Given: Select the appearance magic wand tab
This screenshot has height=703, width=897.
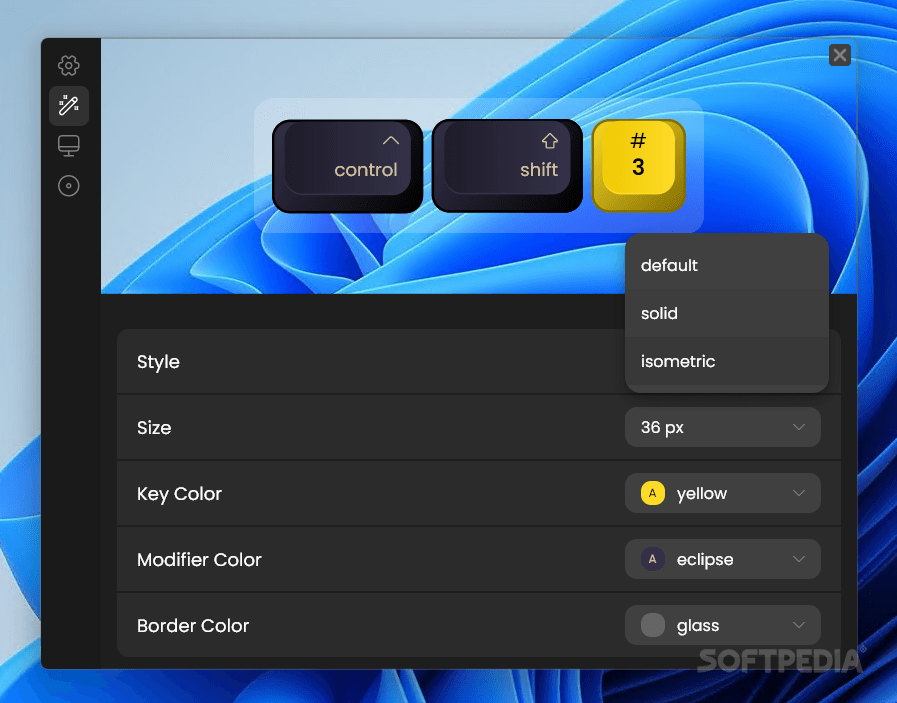Looking at the screenshot, I should pos(69,106).
